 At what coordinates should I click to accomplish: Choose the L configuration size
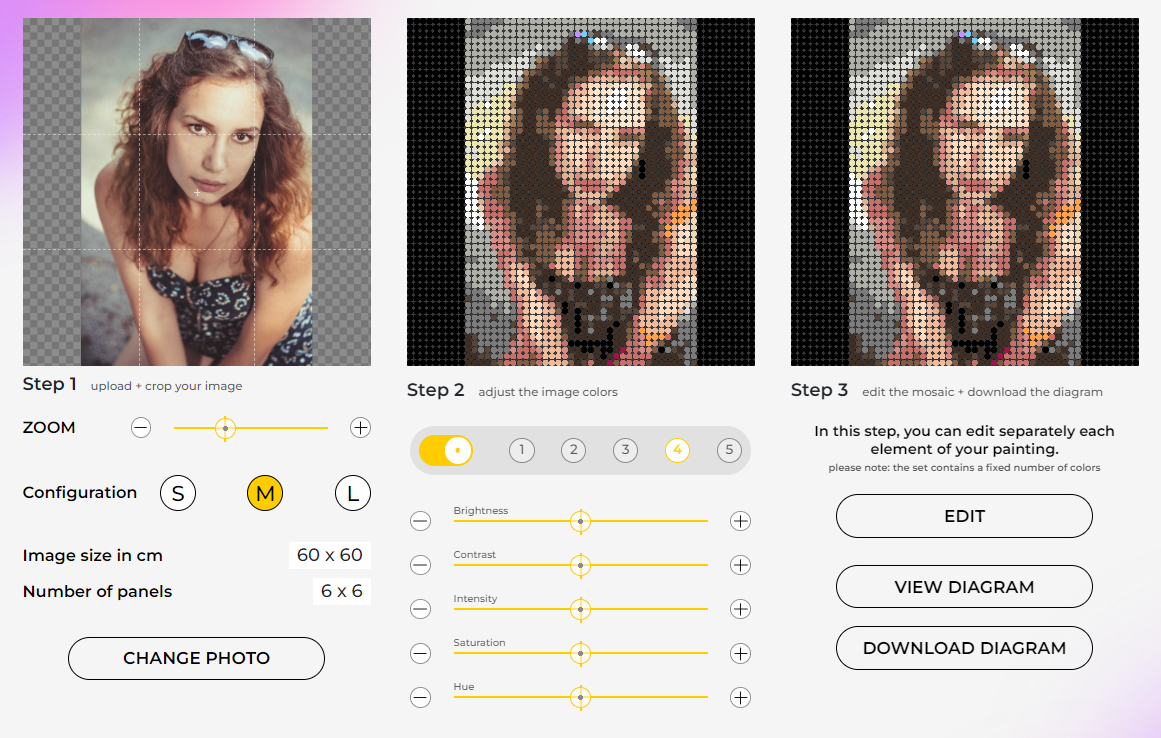tap(353, 494)
